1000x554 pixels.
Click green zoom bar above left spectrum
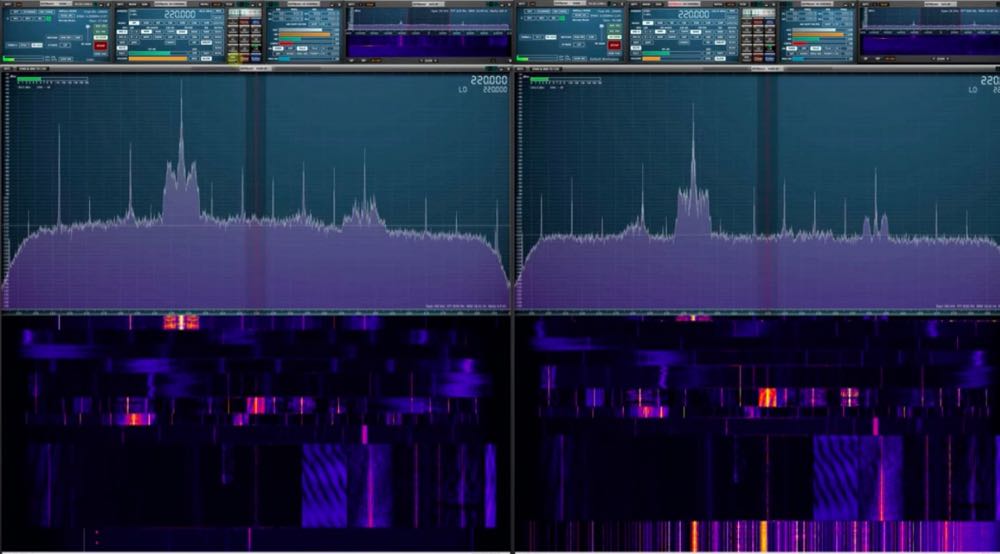pos(29,80)
